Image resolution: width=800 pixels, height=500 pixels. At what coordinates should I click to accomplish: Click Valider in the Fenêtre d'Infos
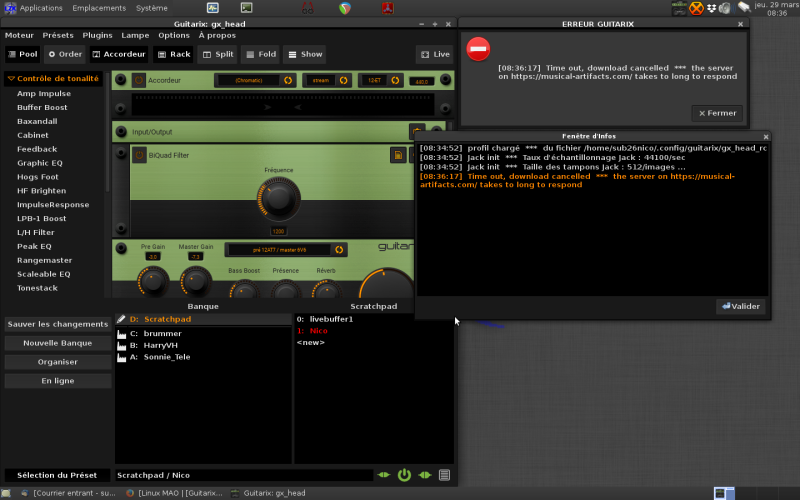(741, 306)
